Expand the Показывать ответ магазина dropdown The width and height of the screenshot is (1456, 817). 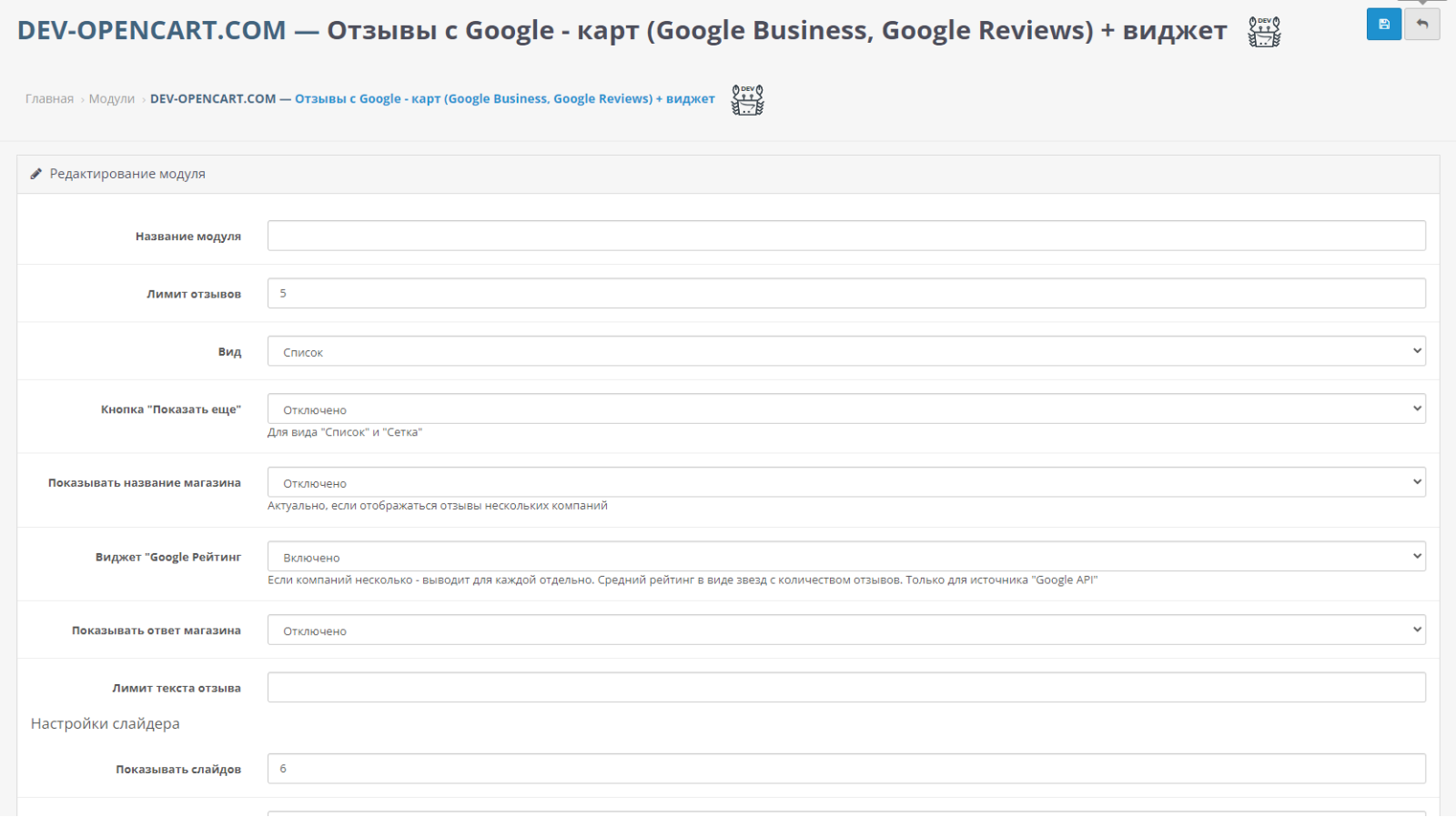click(x=846, y=630)
